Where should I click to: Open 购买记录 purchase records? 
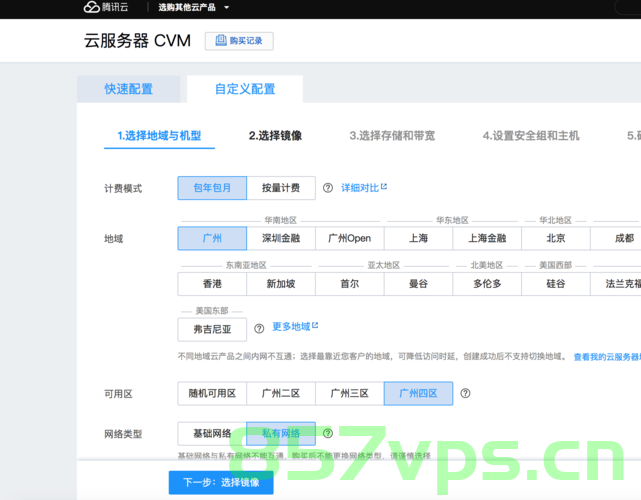point(239,41)
